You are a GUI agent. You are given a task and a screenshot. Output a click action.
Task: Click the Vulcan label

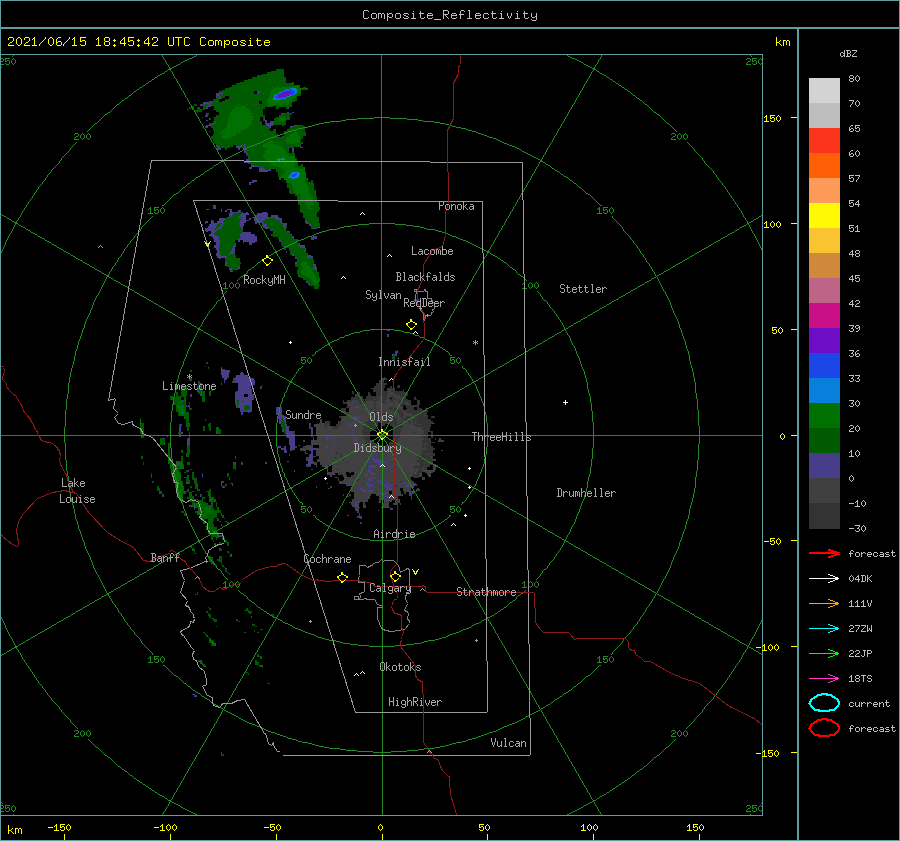coord(509,743)
